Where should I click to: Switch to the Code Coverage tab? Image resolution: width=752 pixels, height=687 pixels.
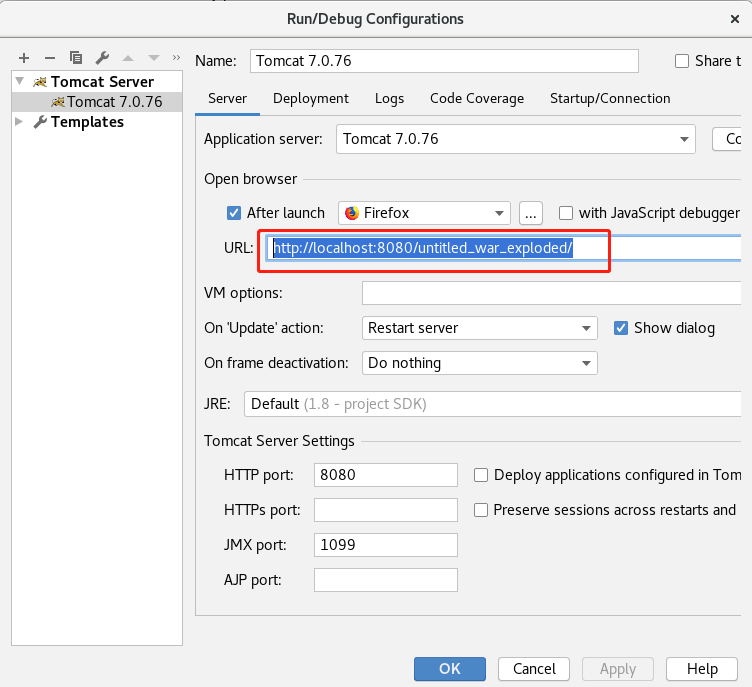(477, 99)
